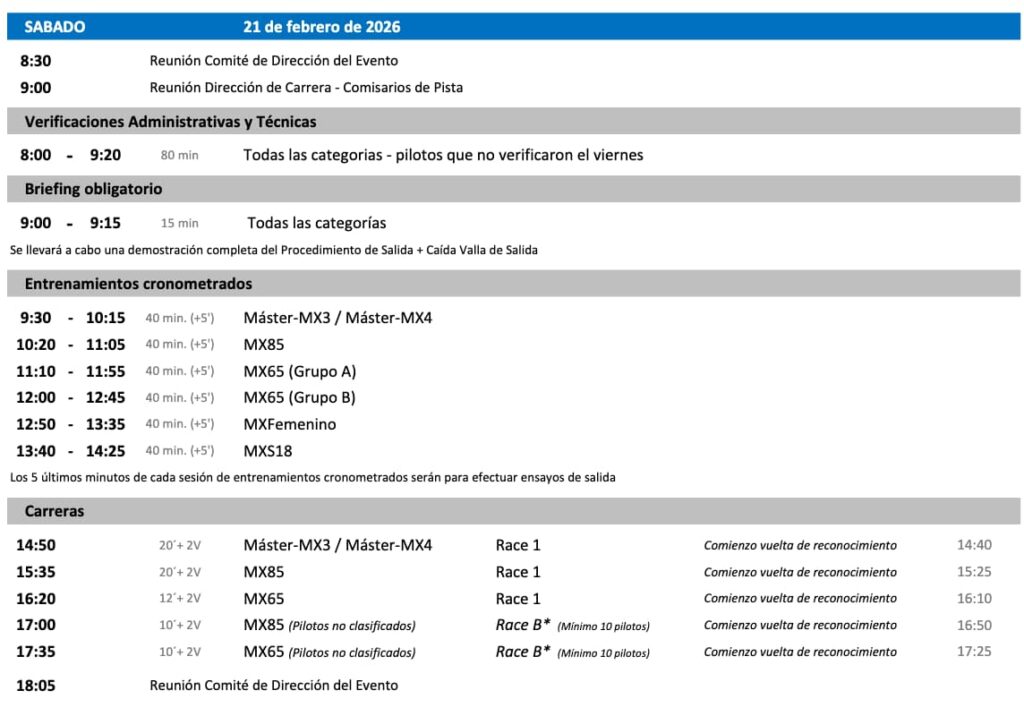Click the date 21 de febrero de 2026
This screenshot has height=716, width=1024.
coord(321,27)
